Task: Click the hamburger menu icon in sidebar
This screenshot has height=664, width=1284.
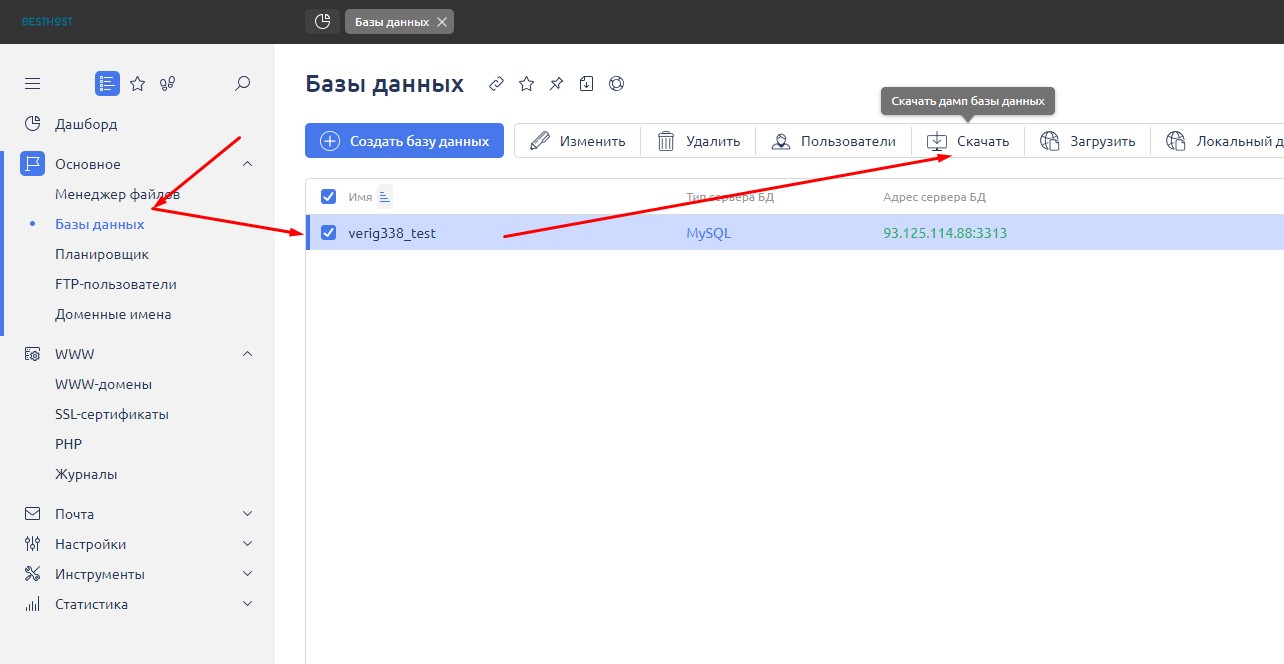Action: (x=33, y=84)
